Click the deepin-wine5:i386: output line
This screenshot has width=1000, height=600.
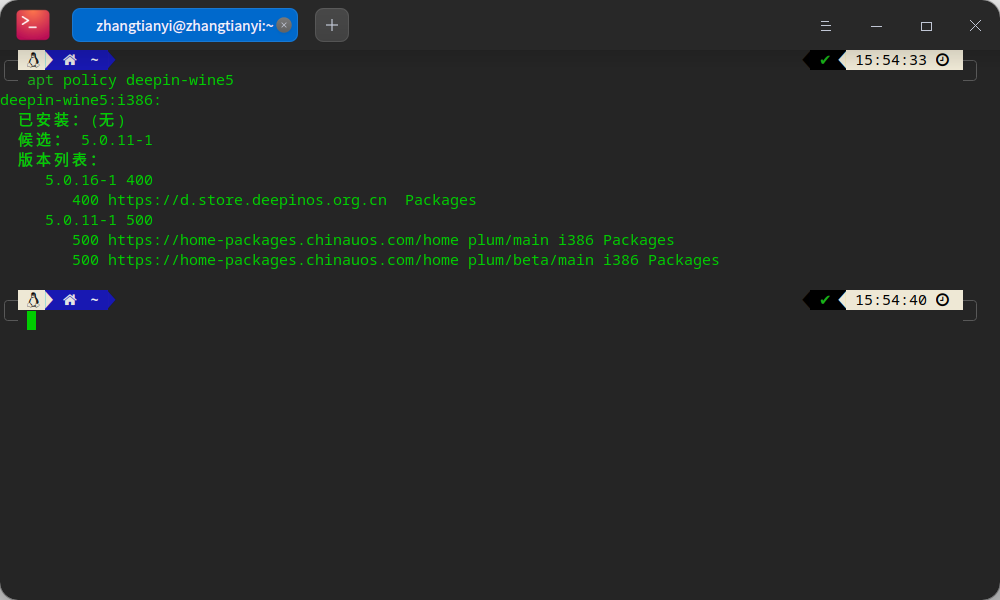pyautogui.click(x=80, y=100)
